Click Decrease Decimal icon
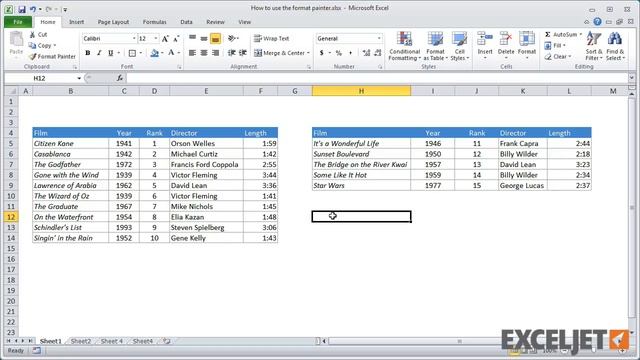Image resolution: width=640 pixels, height=360 pixels. coord(378,53)
